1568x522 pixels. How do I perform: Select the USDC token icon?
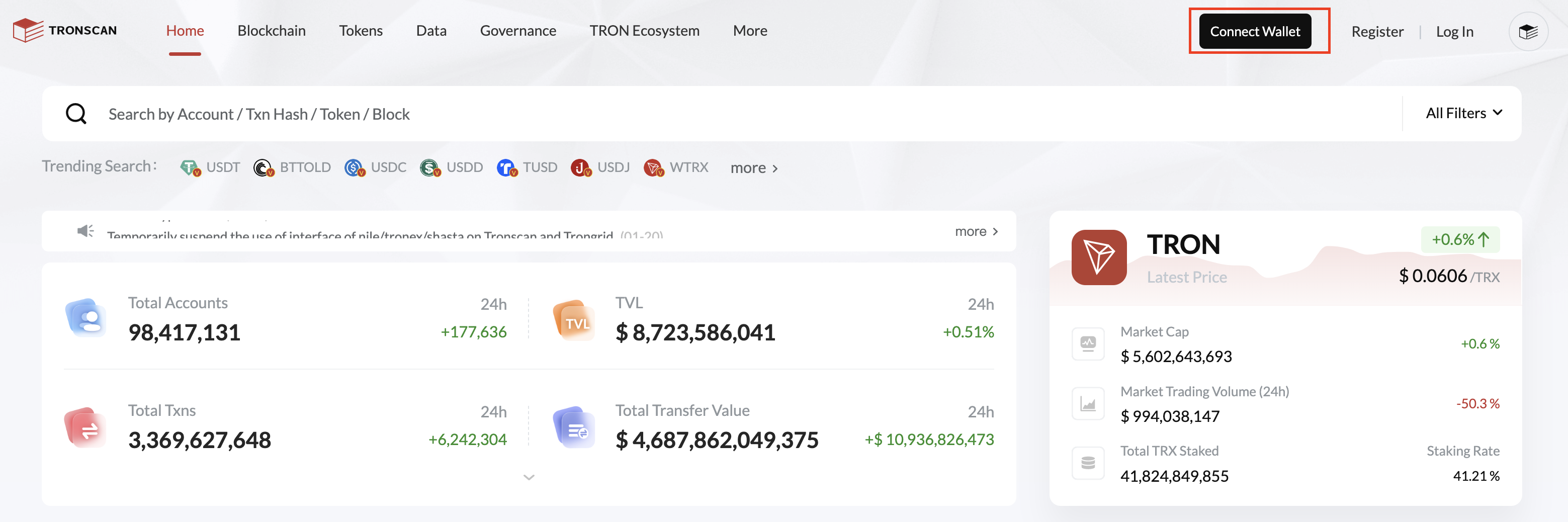pyautogui.click(x=354, y=167)
